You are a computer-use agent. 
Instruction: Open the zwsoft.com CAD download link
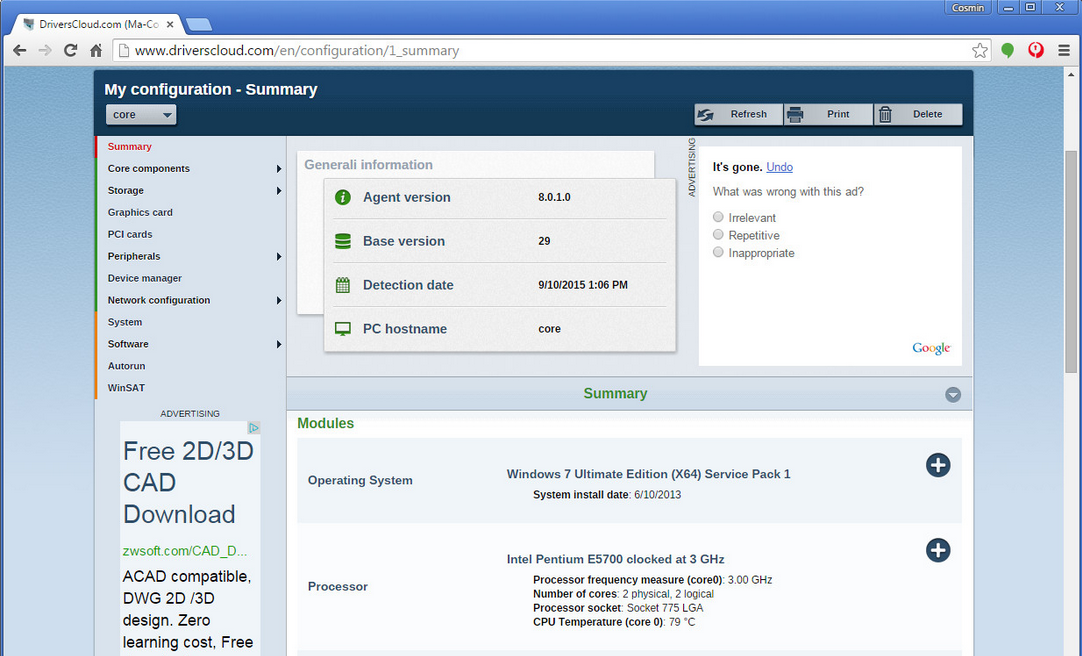[185, 551]
